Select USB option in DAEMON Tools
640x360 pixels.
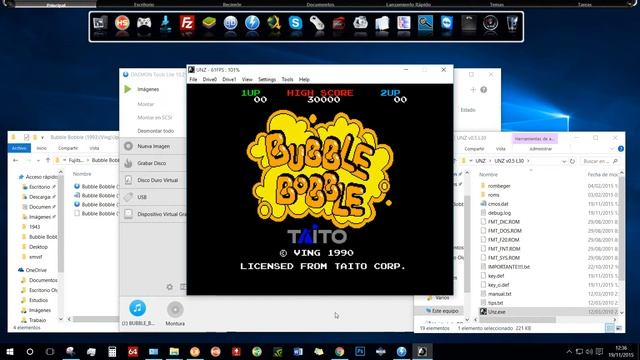pyautogui.click(x=142, y=197)
